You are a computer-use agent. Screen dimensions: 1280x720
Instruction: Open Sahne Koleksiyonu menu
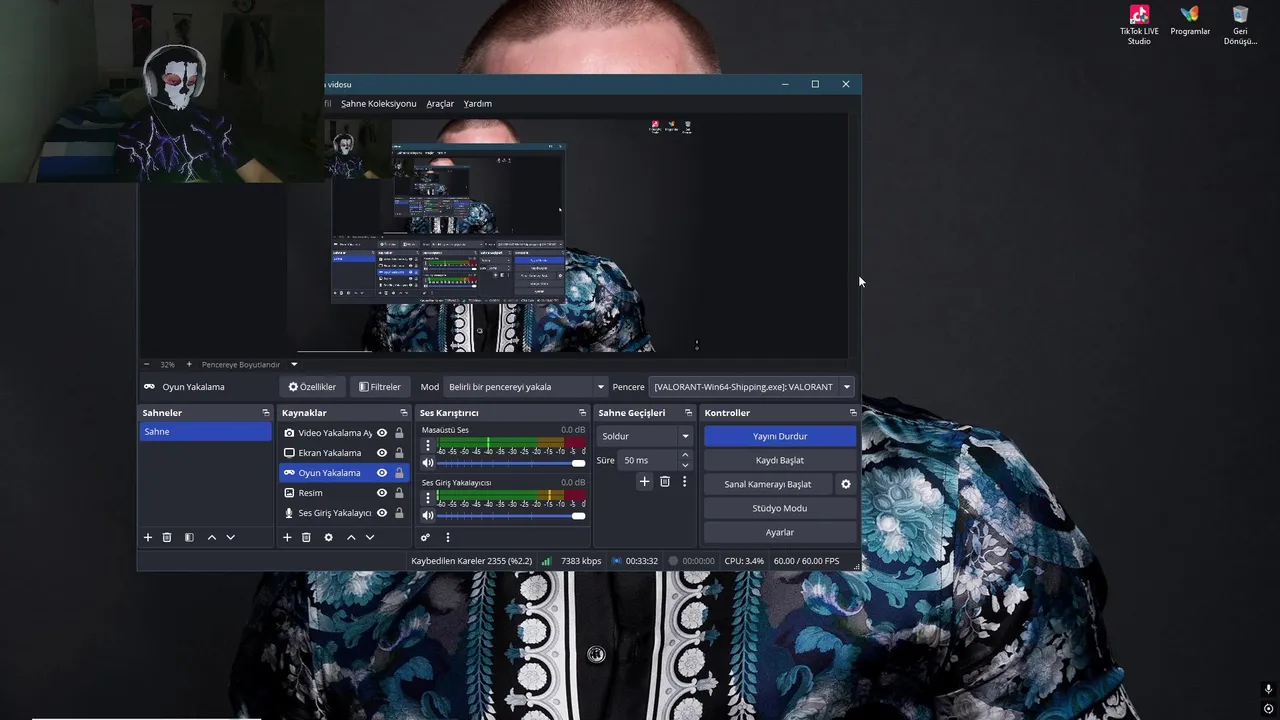pyautogui.click(x=378, y=104)
